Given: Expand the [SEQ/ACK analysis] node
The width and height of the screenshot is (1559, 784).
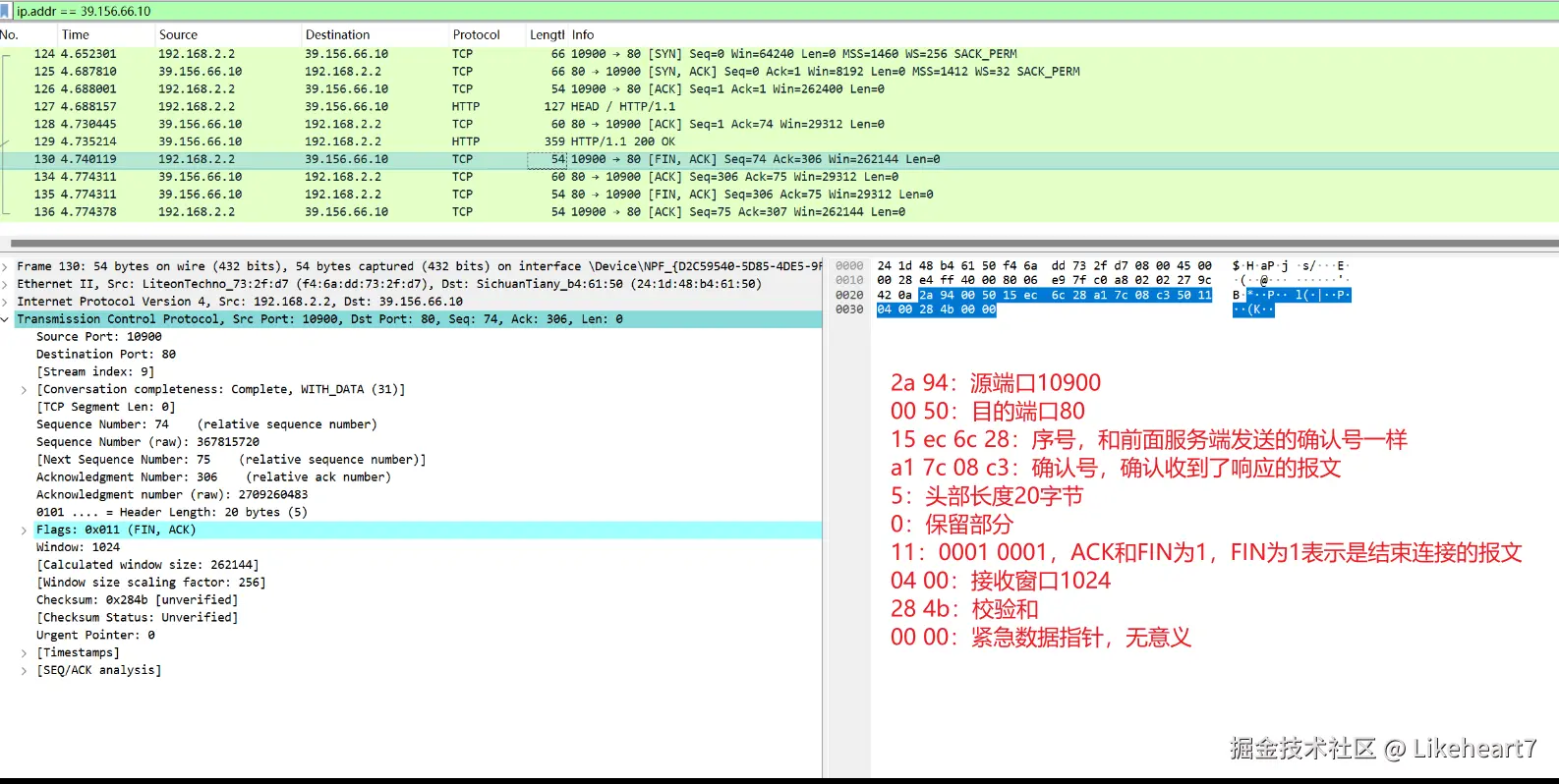Looking at the screenshot, I should point(25,671).
